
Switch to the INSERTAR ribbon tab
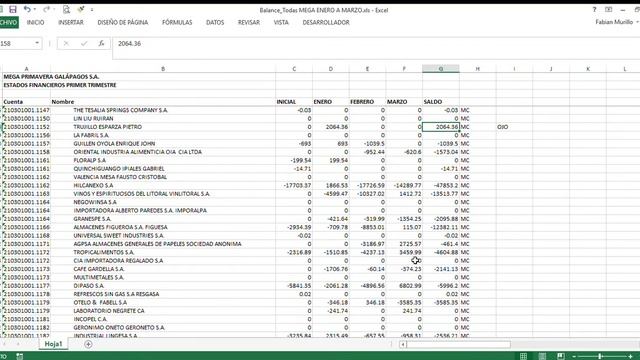click(x=71, y=22)
